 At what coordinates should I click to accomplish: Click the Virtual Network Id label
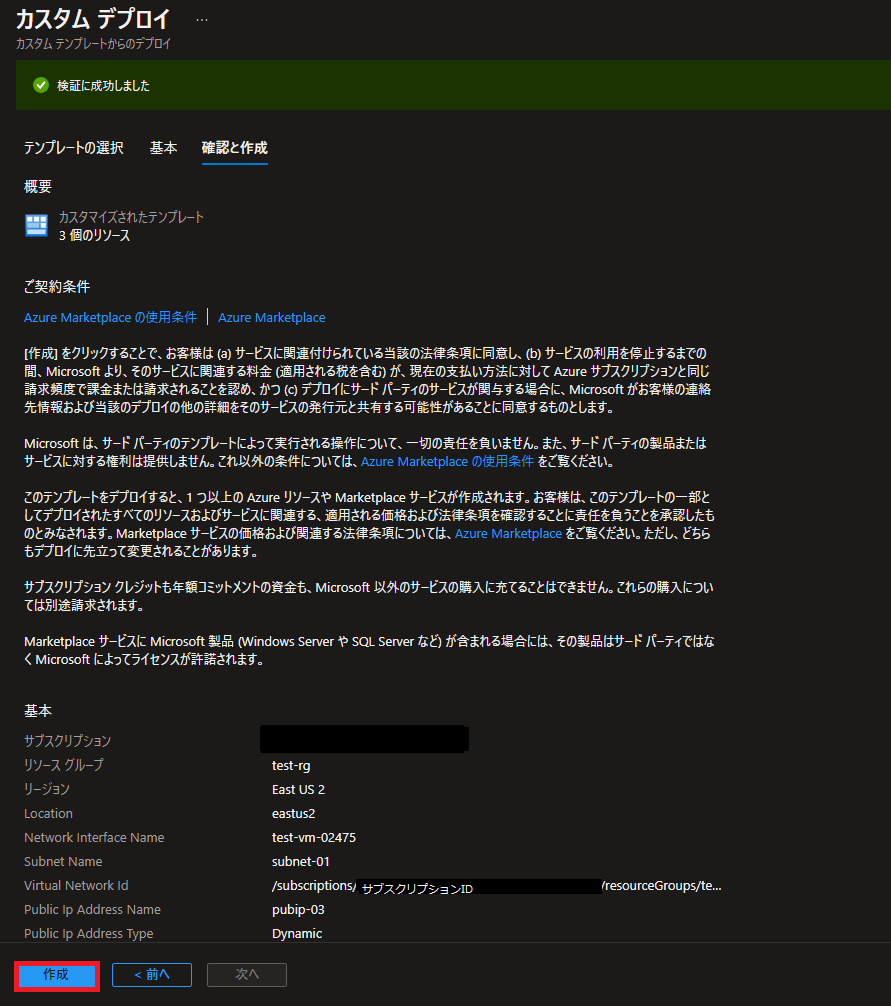(76, 886)
